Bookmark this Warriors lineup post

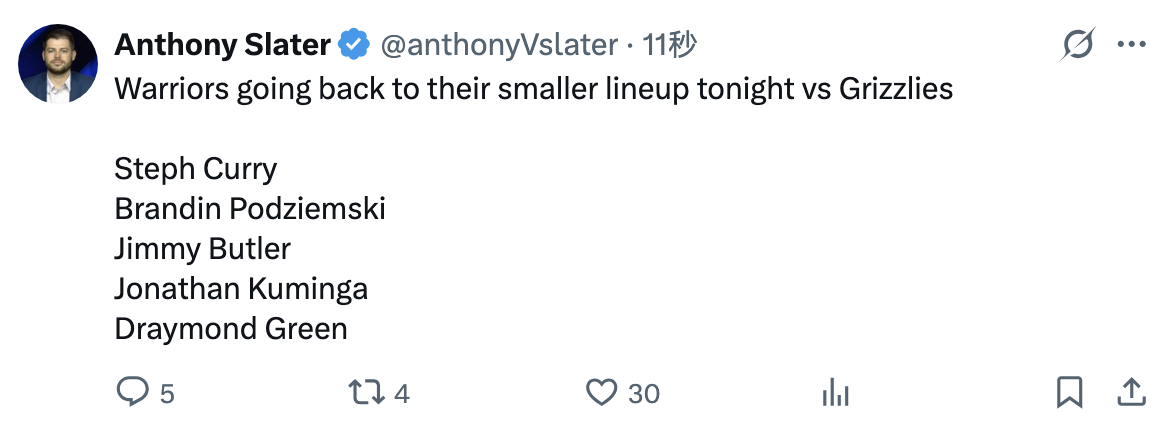[1069, 393]
